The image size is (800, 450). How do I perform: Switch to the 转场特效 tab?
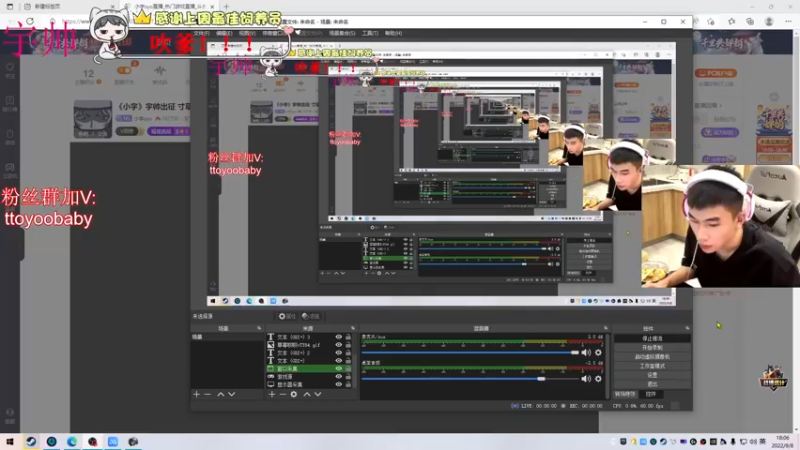[x=625, y=394]
